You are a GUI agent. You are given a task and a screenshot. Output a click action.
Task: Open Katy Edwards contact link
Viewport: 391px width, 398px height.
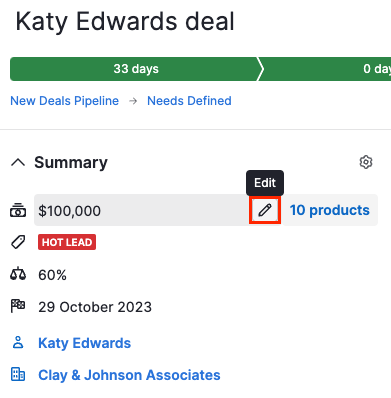pyautogui.click(x=85, y=343)
